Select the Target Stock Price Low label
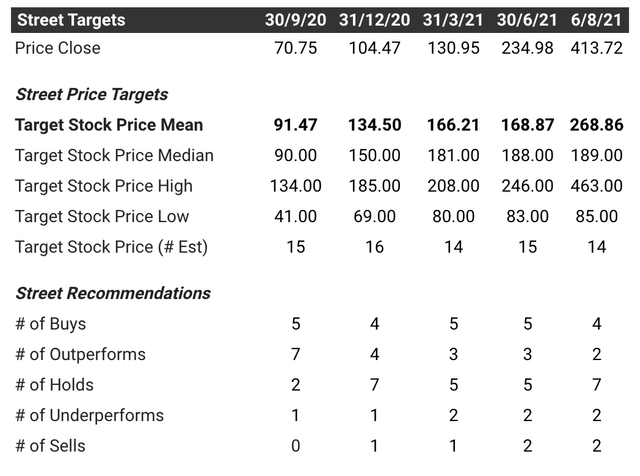The width and height of the screenshot is (640, 476). (x=102, y=216)
